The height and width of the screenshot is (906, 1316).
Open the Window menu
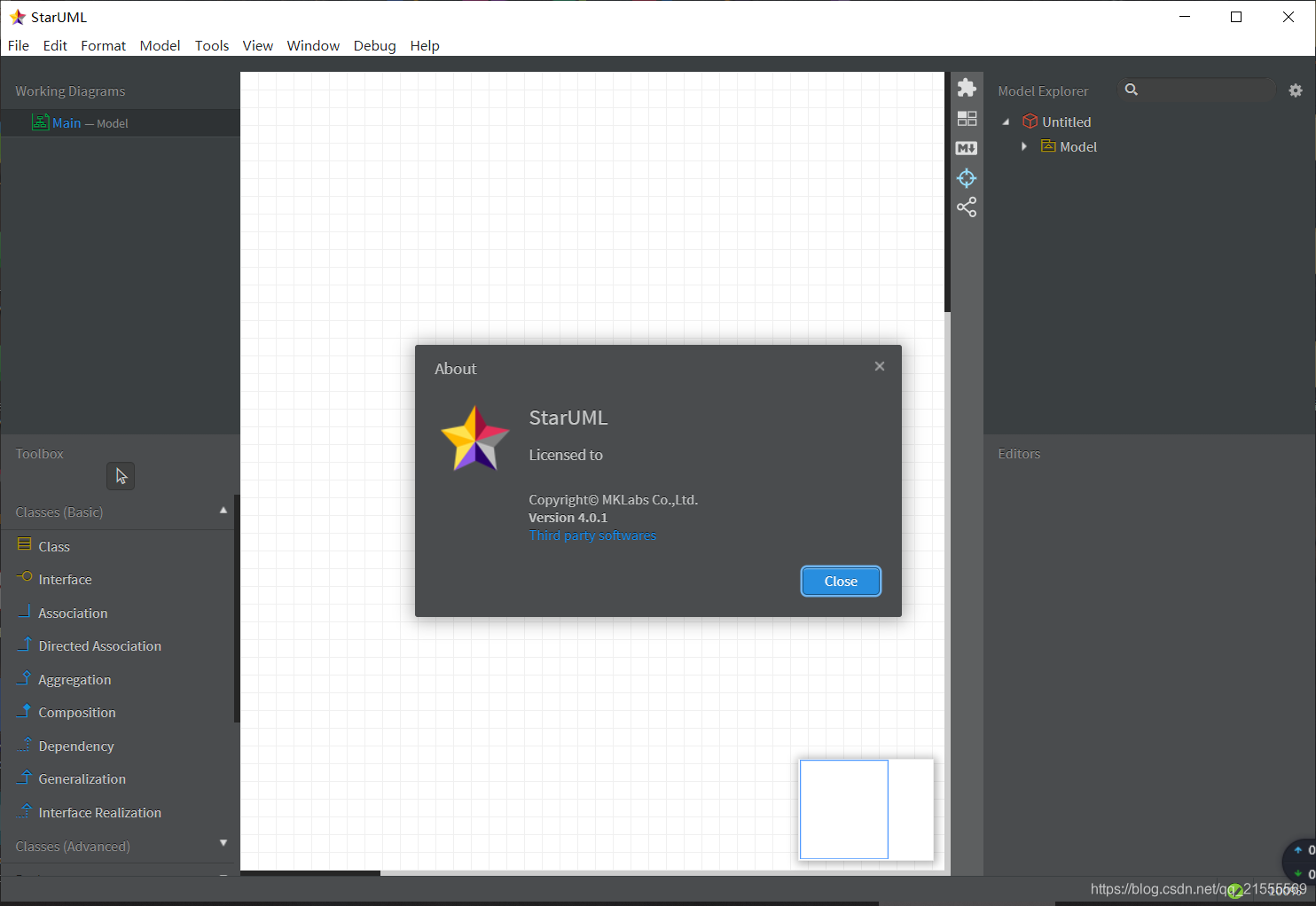[x=313, y=45]
